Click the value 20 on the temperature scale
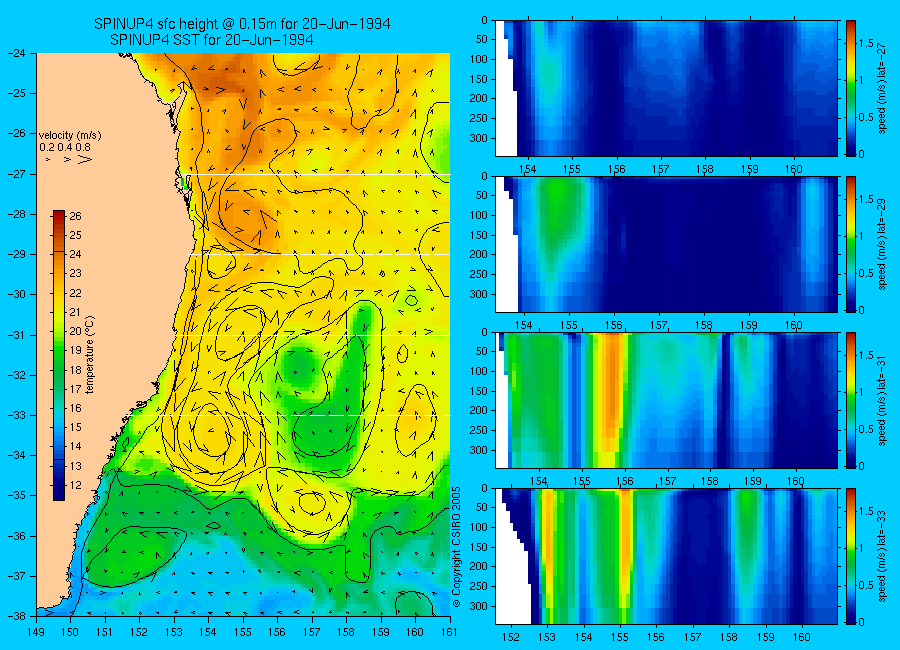Viewport: 900px width, 650px height. pyautogui.click(x=75, y=331)
